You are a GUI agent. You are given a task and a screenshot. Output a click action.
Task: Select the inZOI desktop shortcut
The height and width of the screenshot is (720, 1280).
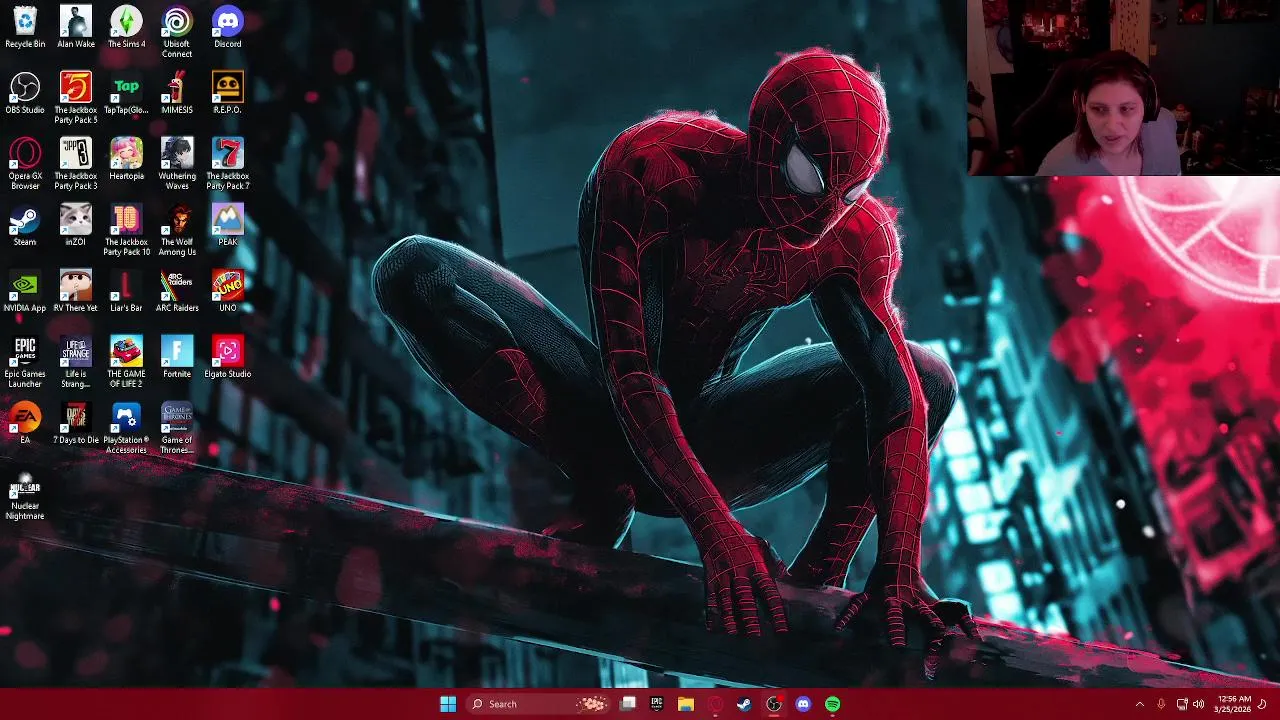tap(76, 225)
